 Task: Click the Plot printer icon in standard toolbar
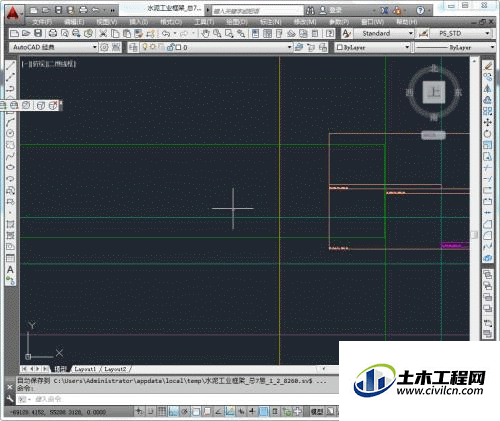(x=53, y=33)
